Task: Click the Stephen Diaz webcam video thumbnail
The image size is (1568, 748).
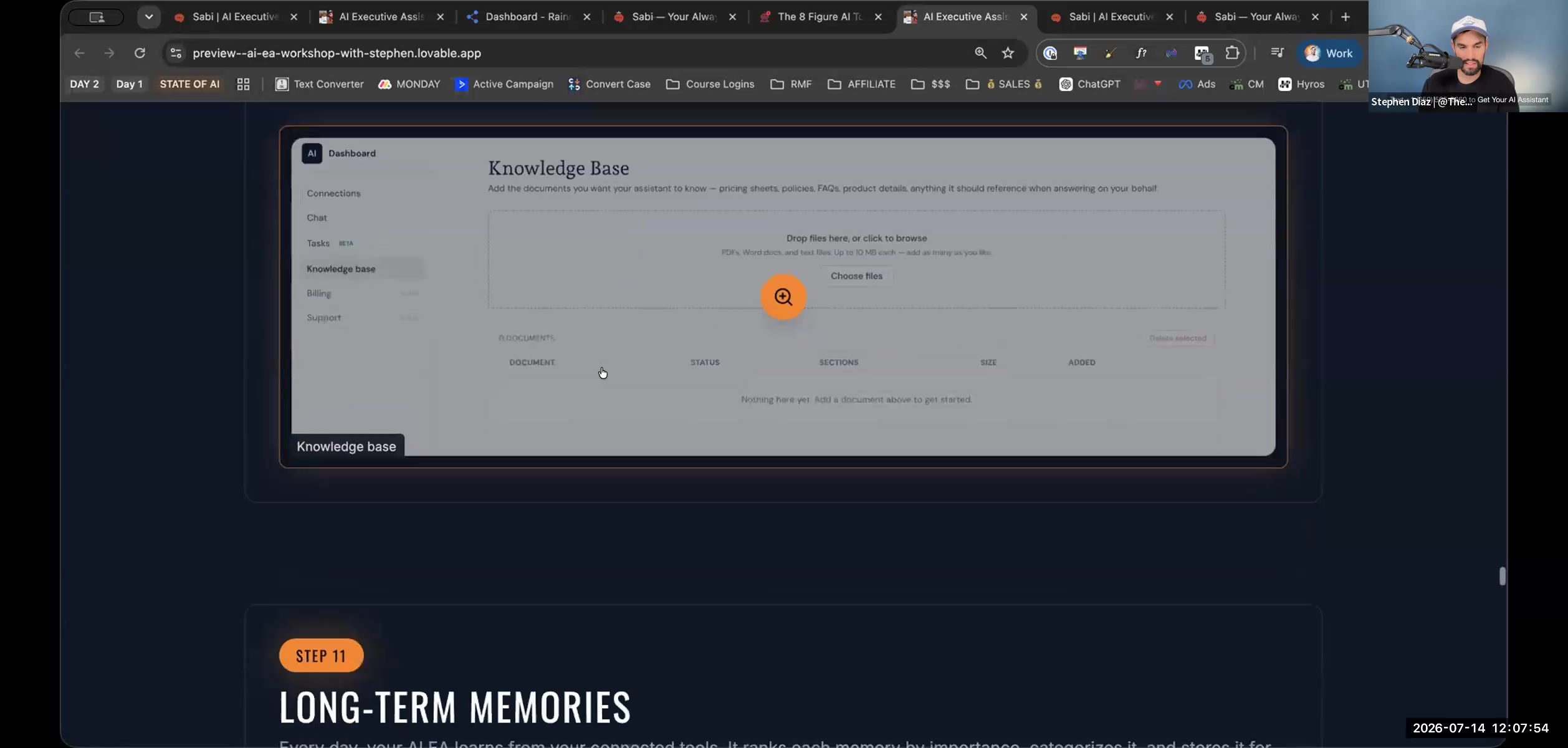Action: click(1468, 56)
